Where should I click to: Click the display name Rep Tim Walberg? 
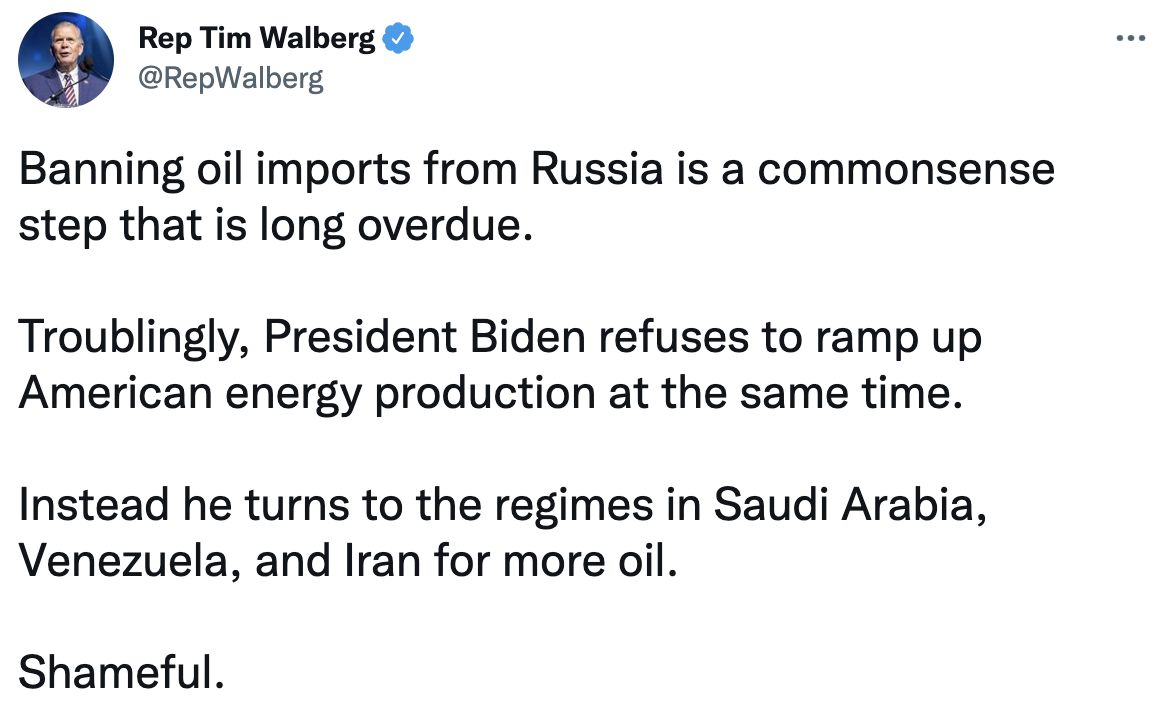pos(257,40)
